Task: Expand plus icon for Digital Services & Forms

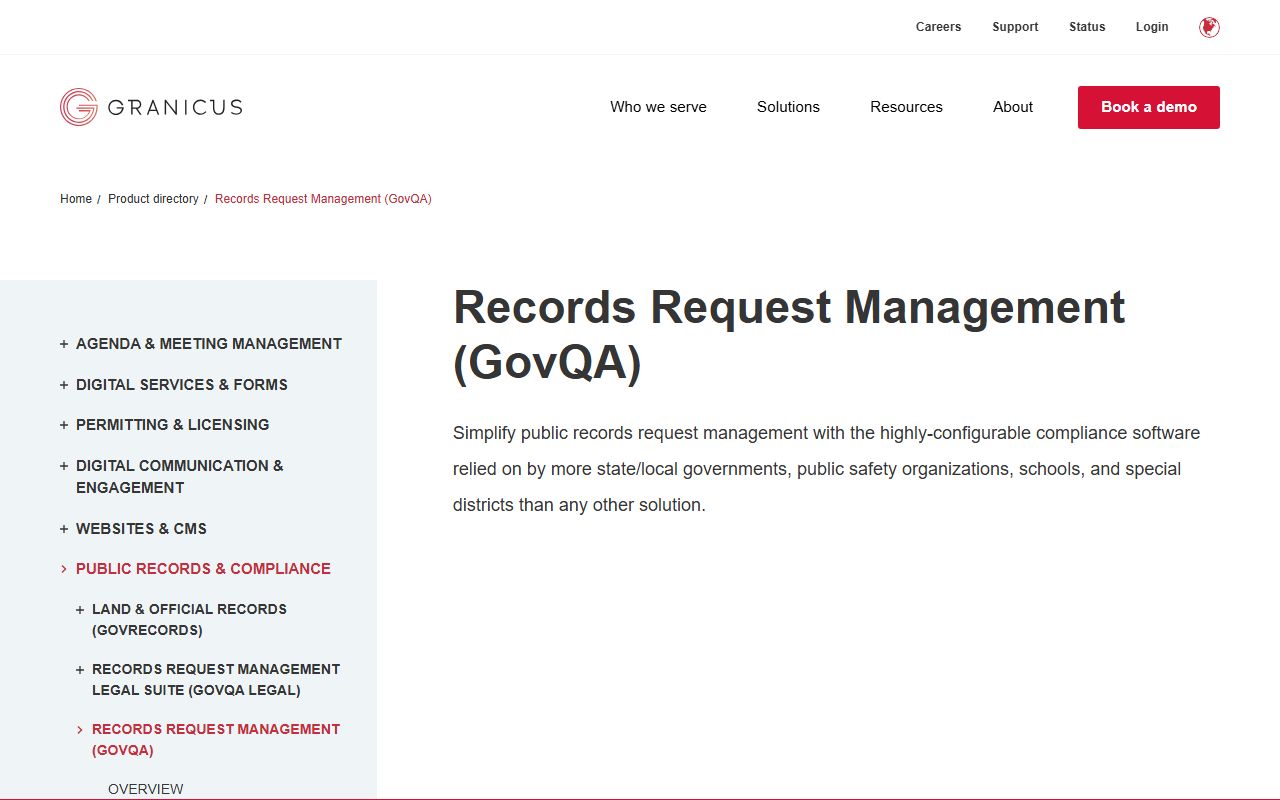Action: (x=64, y=385)
